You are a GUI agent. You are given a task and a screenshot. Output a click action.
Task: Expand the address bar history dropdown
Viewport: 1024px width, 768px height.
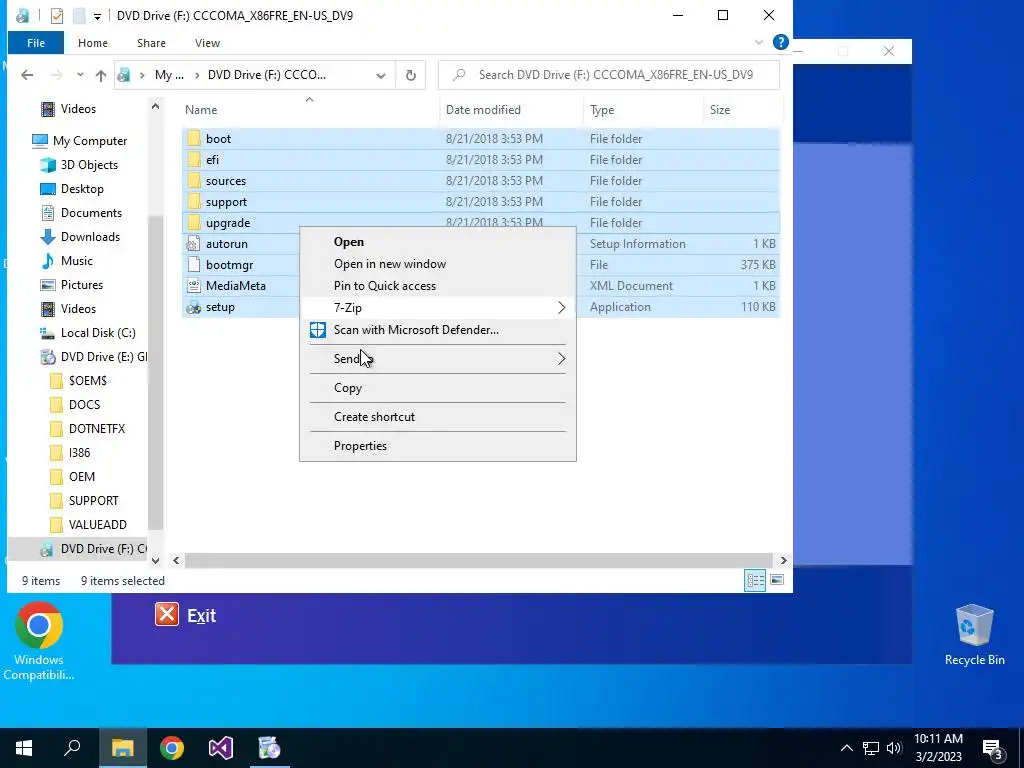(x=381, y=75)
